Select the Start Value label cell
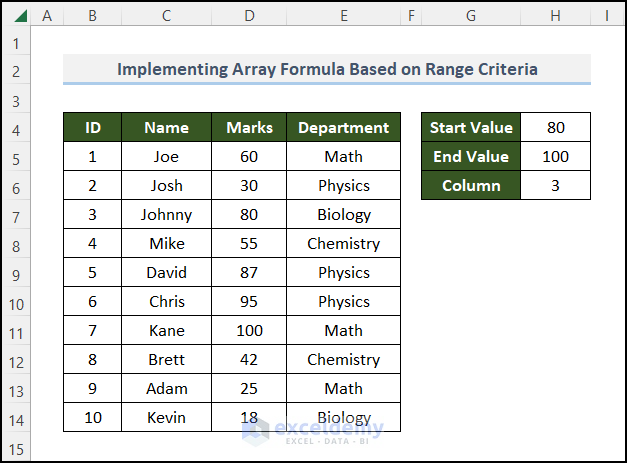This screenshot has height=463, width=627. coord(470,128)
